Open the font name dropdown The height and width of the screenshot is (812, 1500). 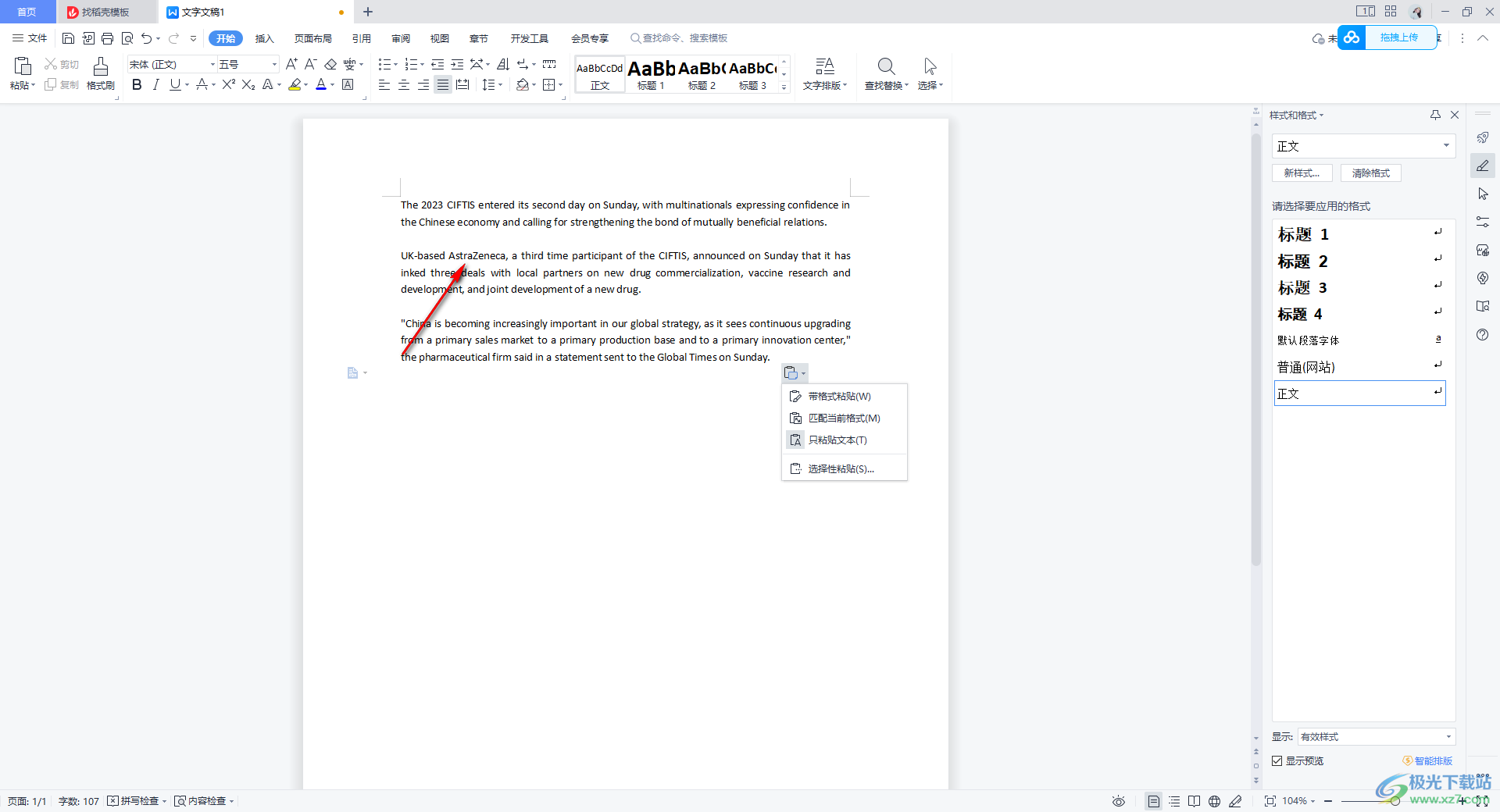(212, 64)
